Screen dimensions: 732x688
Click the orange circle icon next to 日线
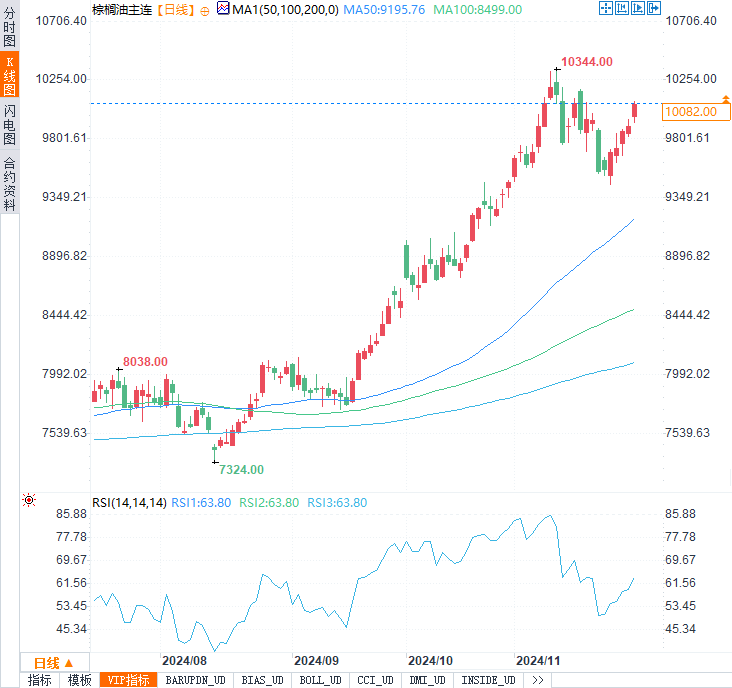[205, 9]
